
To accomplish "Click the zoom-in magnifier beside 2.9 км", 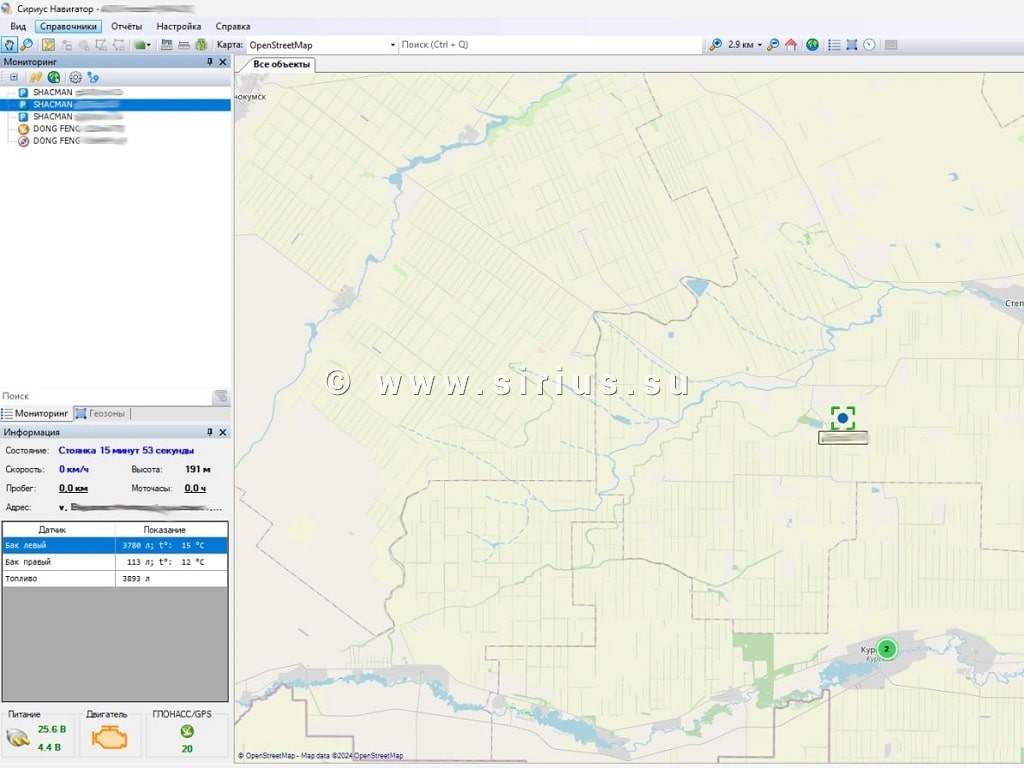I will click(x=715, y=45).
